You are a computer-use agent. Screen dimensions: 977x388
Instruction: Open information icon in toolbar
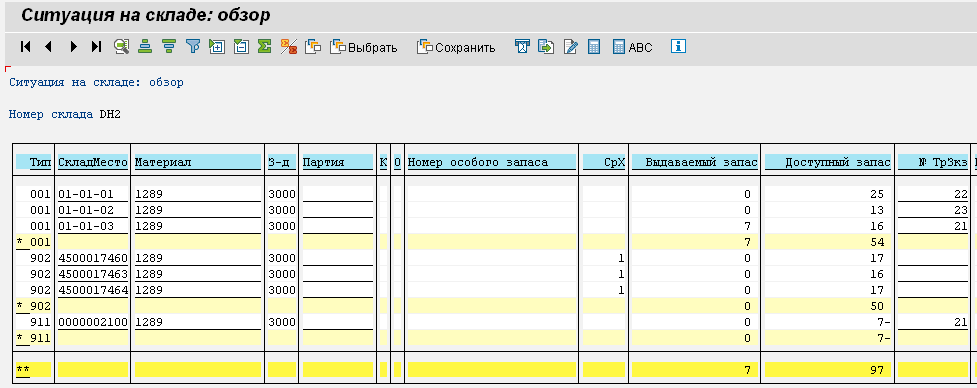coord(679,46)
